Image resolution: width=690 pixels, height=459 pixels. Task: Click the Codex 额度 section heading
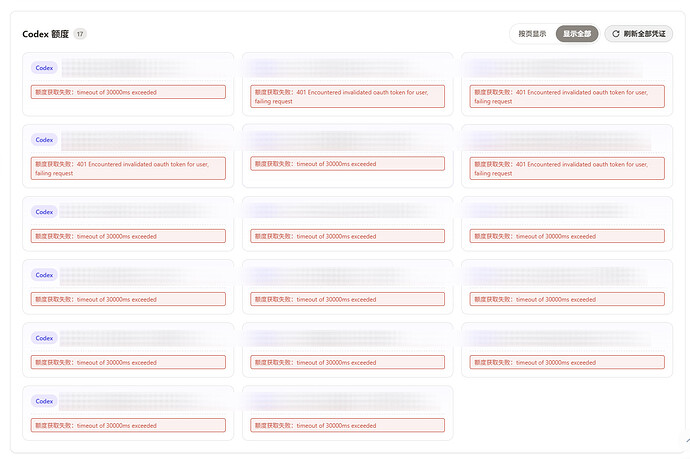point(45,34)
